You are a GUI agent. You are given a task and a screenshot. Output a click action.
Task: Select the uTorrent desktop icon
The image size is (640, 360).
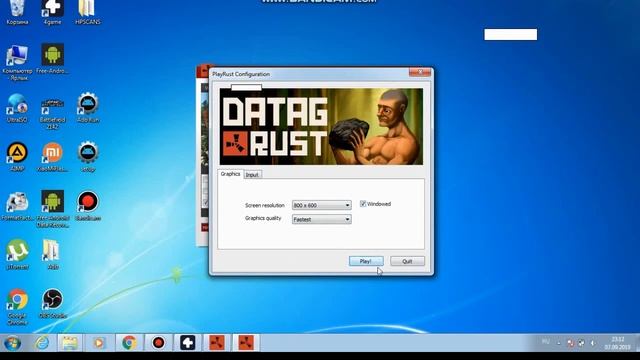click(17, 255)
